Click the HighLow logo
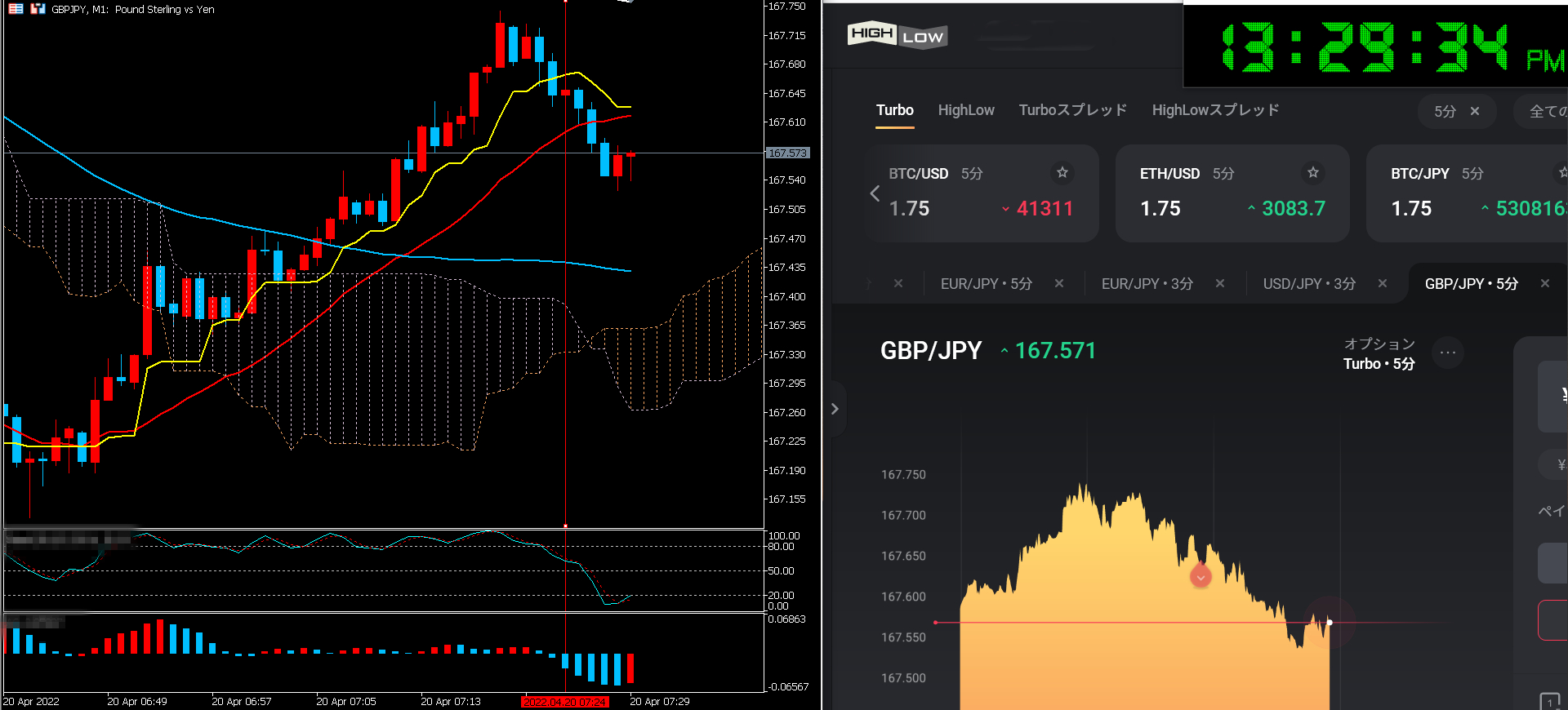 (897, 35)
